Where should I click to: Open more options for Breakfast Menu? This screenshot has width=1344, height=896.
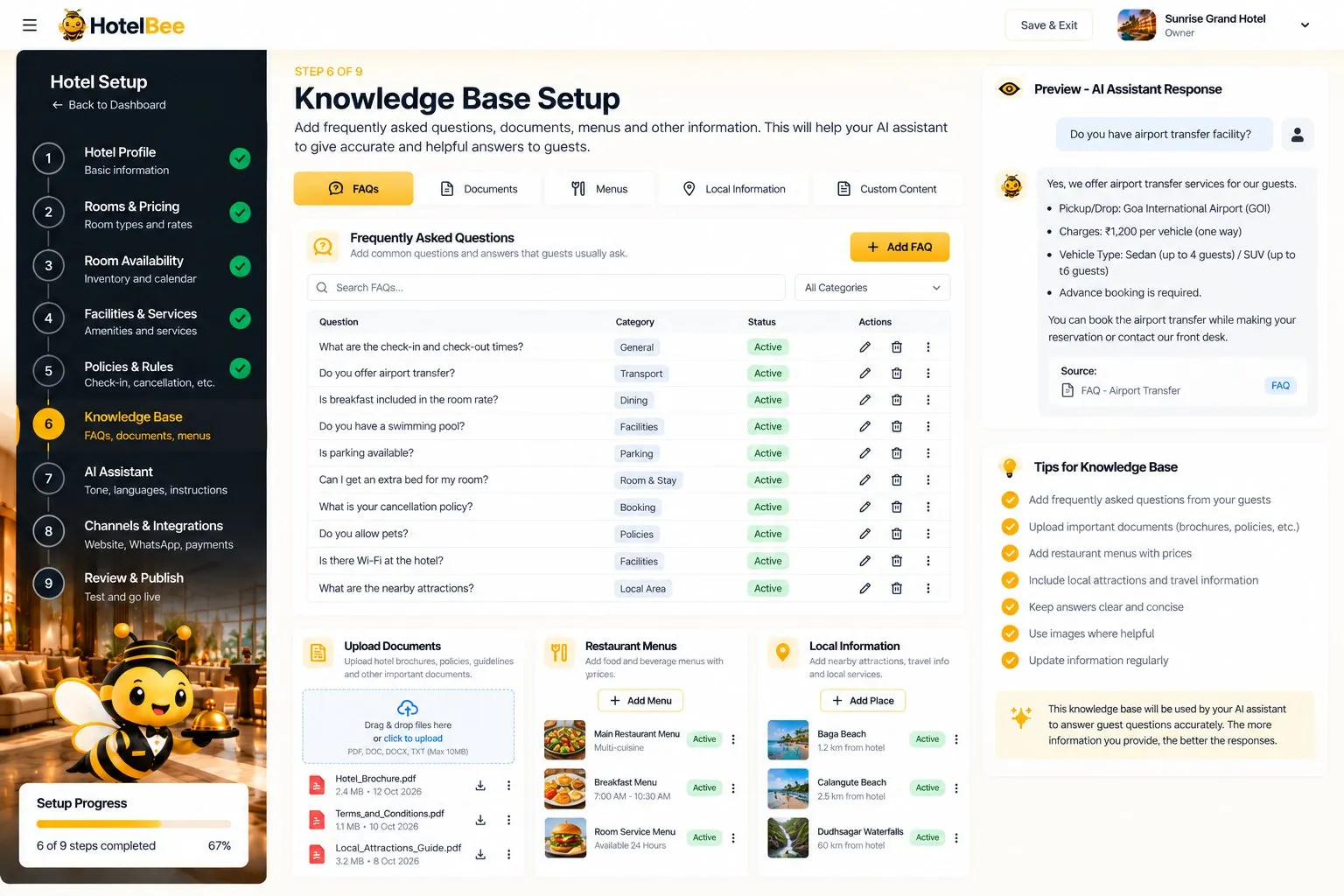(x=733, y=788)
